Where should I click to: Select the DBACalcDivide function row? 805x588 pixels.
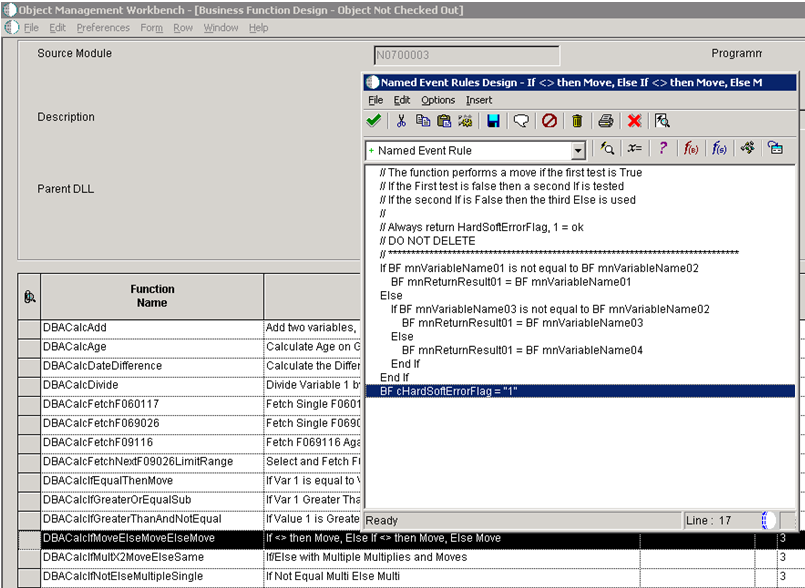(151, 385)
